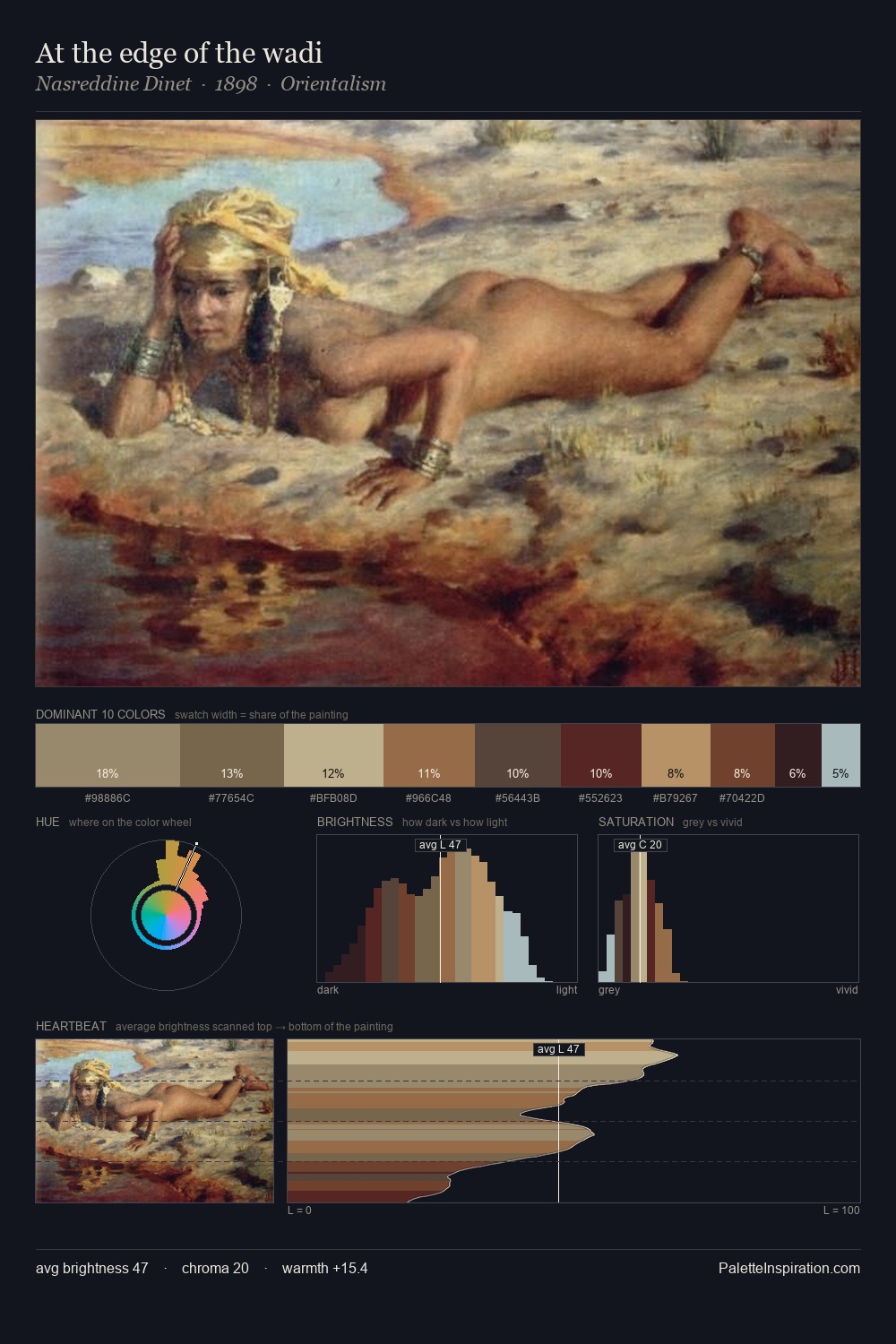Image resolution: width=896 pixels, height=1344 pixels.
Task: Click the 'Orientalism' style label
Action: [333, 84]
